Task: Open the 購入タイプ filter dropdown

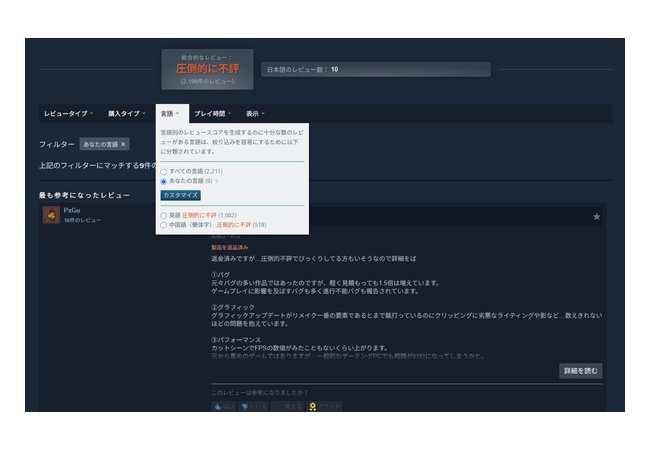Action: [x=126, y=114]
